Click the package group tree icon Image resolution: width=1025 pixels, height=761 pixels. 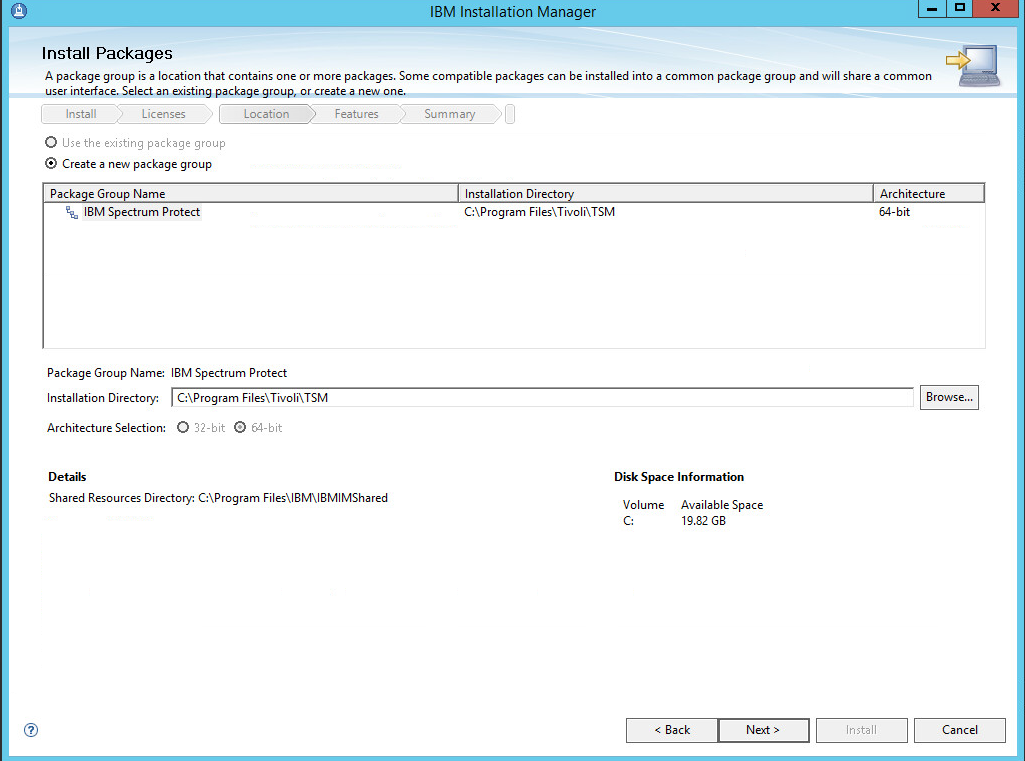(72, 213)
